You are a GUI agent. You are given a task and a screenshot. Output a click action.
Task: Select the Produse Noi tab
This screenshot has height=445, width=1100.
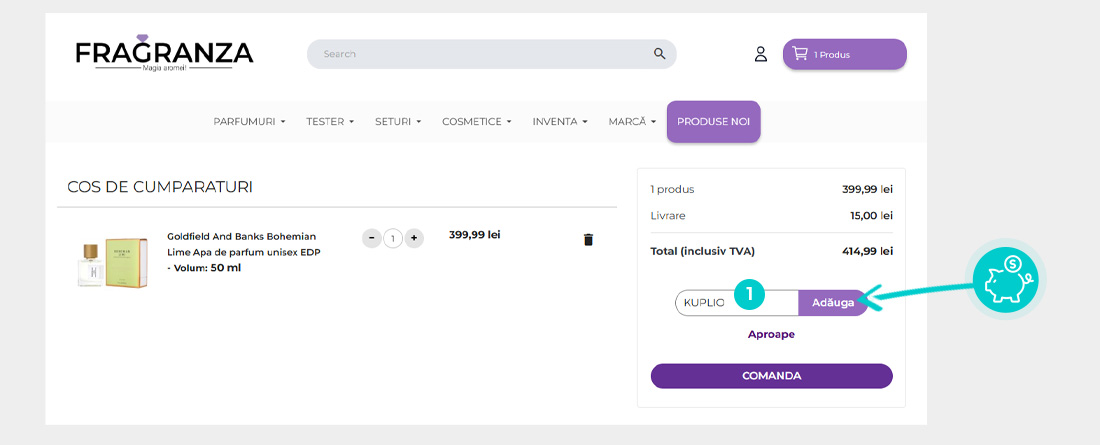[x=713, y=122]
